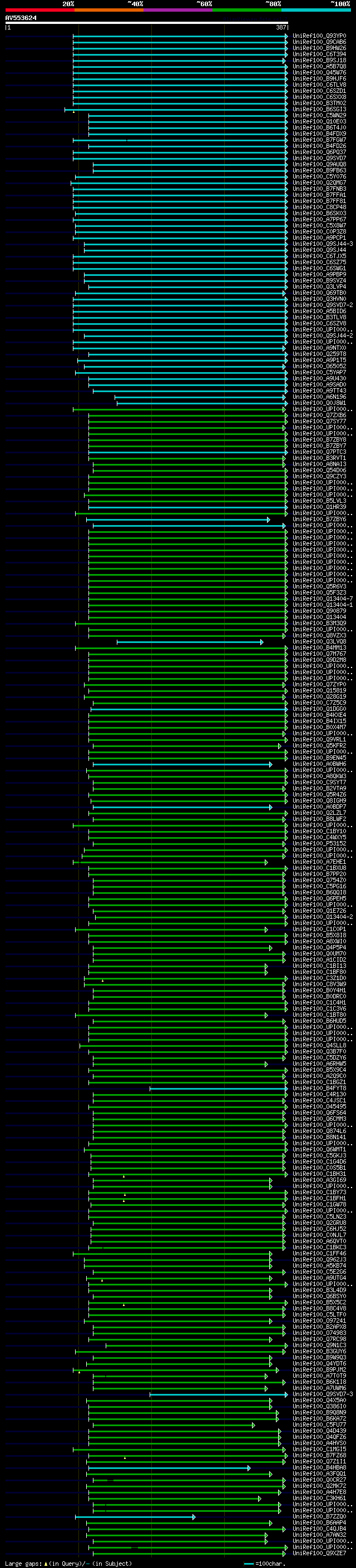The height and width of the screenshot is (1568, 356).
Task: Select the UniRef100_B9HW26 label
Action: (319, 48)
